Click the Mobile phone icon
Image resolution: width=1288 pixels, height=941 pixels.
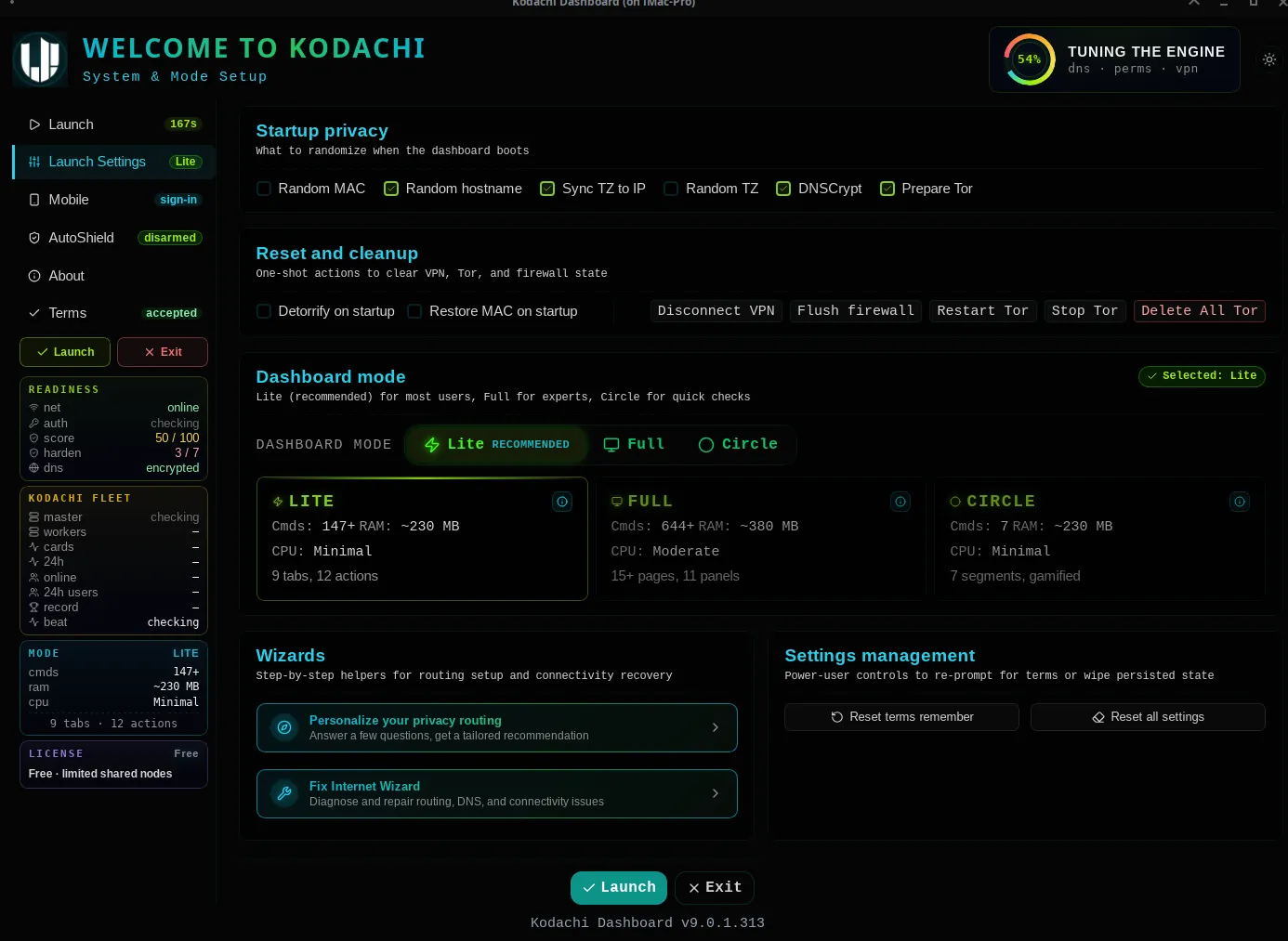34,200
